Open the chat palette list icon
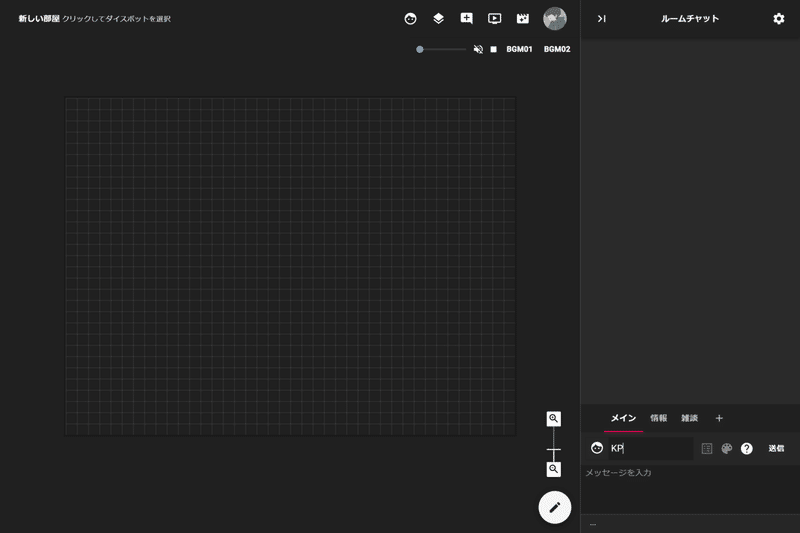The image size is (800, 533). [x=707, y=448]
